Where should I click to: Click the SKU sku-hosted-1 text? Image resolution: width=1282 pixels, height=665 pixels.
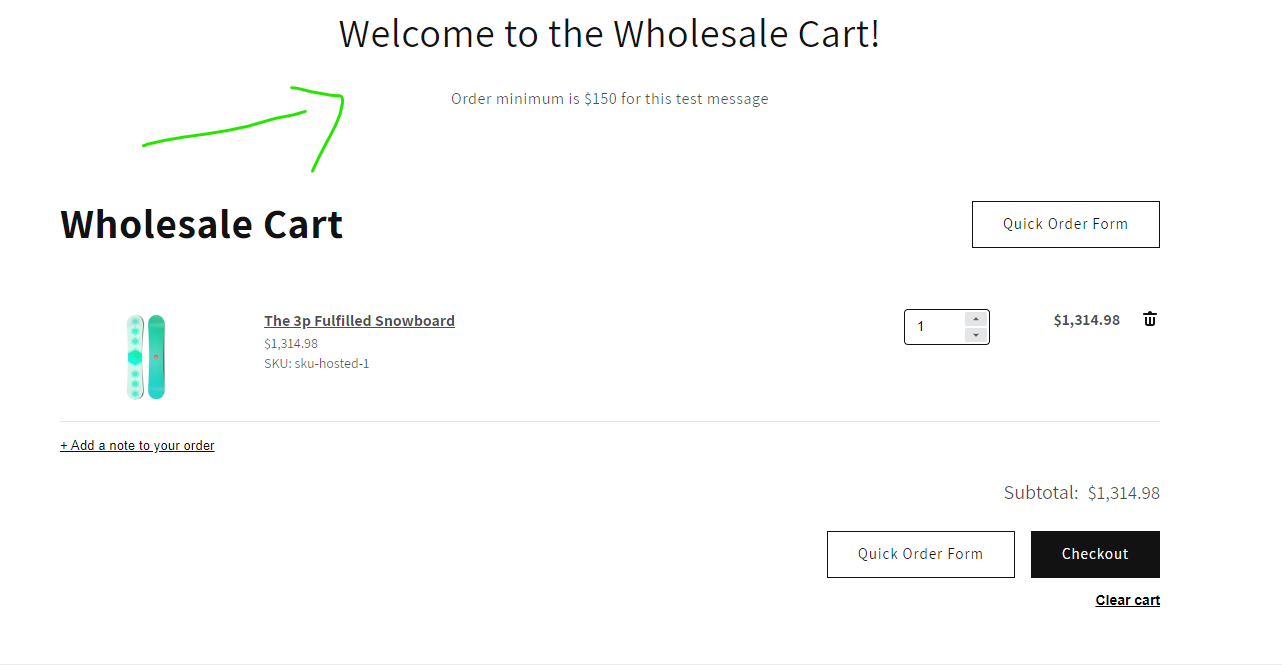(x=317, y=364)
